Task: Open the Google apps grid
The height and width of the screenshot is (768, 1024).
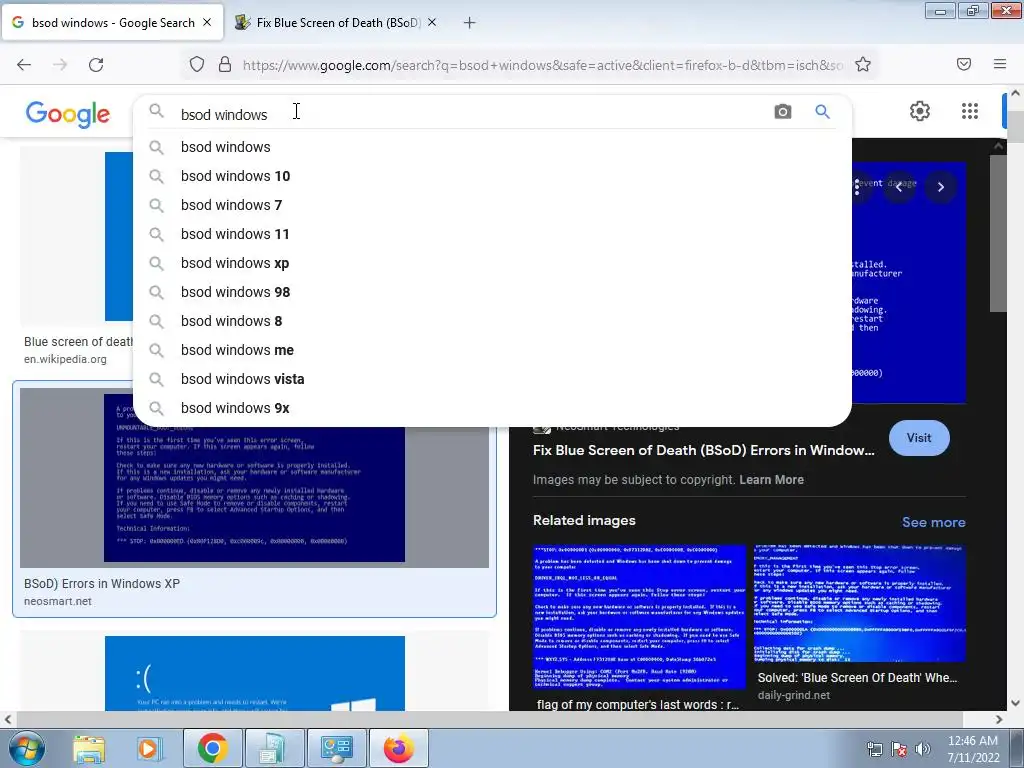Action: [970, 111]
